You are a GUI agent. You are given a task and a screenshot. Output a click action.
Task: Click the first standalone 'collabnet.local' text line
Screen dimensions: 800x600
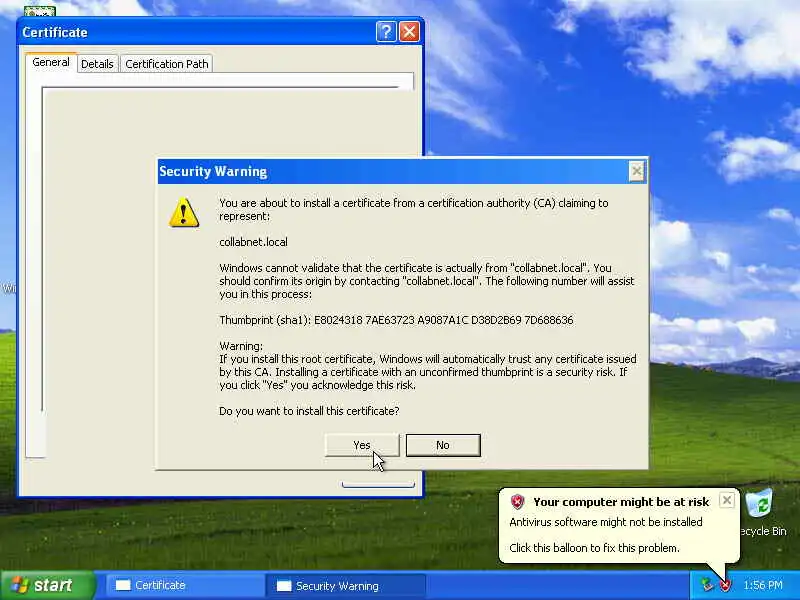click(253, 242)
